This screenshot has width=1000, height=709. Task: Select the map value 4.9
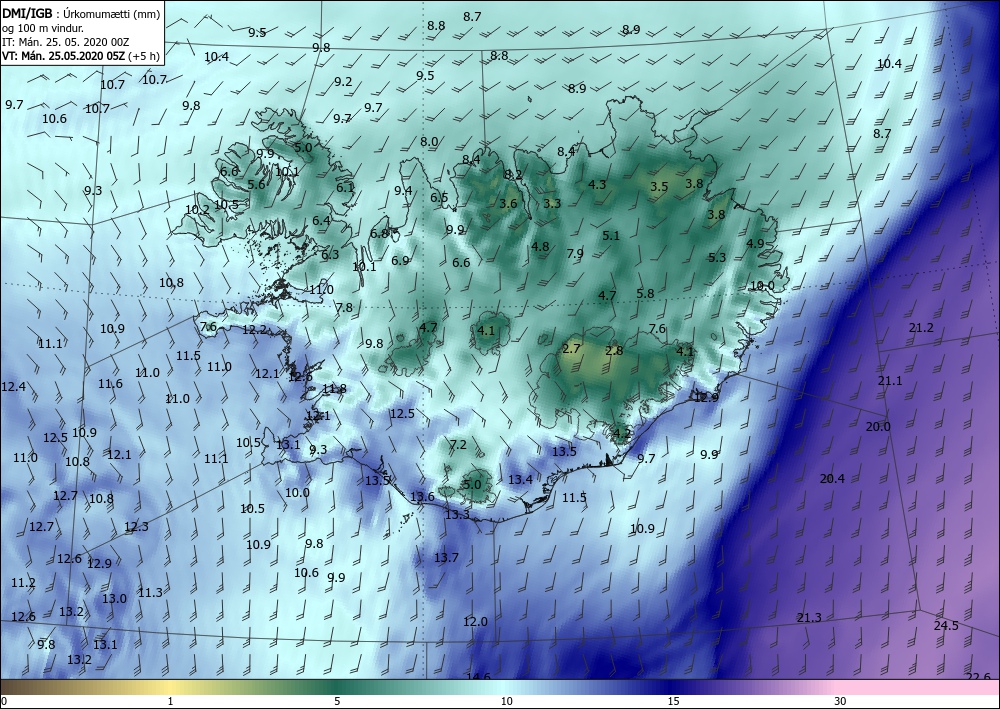[x=755, y=243]
